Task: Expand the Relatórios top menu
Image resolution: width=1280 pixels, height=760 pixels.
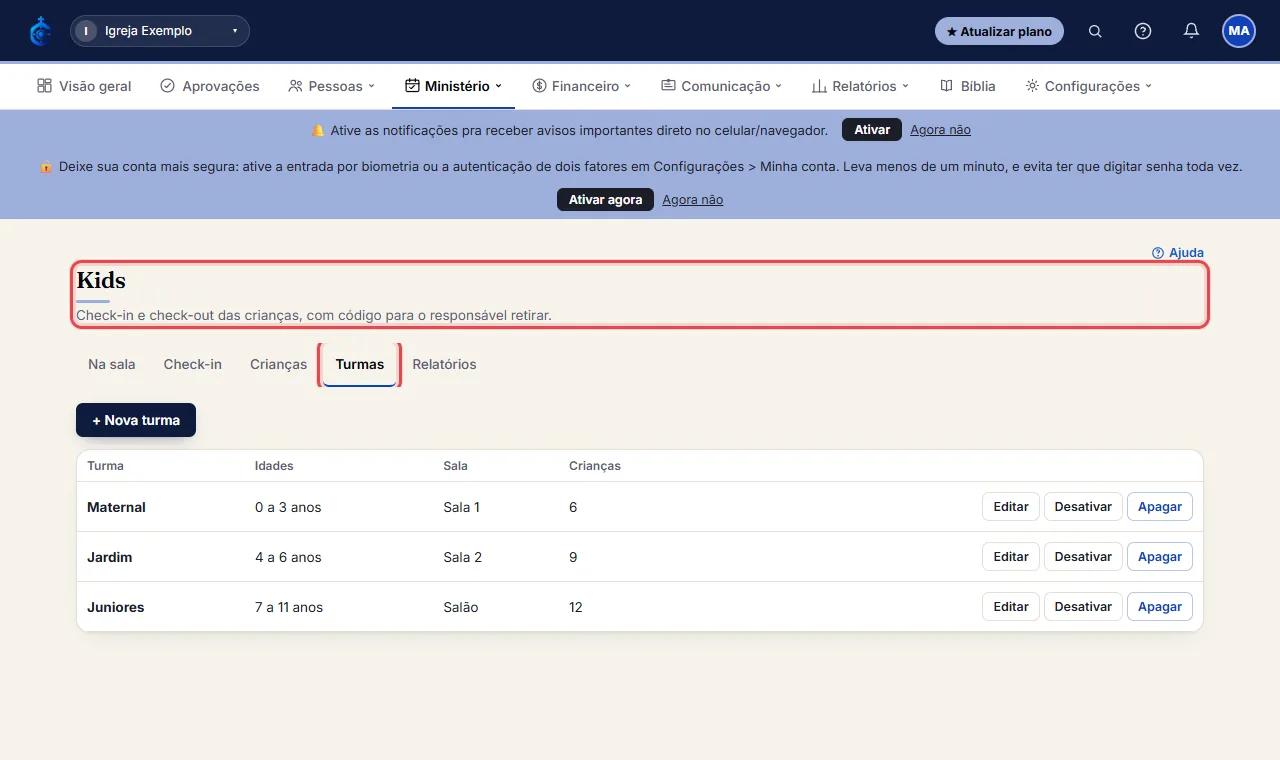Action: (x=860, y=86)
